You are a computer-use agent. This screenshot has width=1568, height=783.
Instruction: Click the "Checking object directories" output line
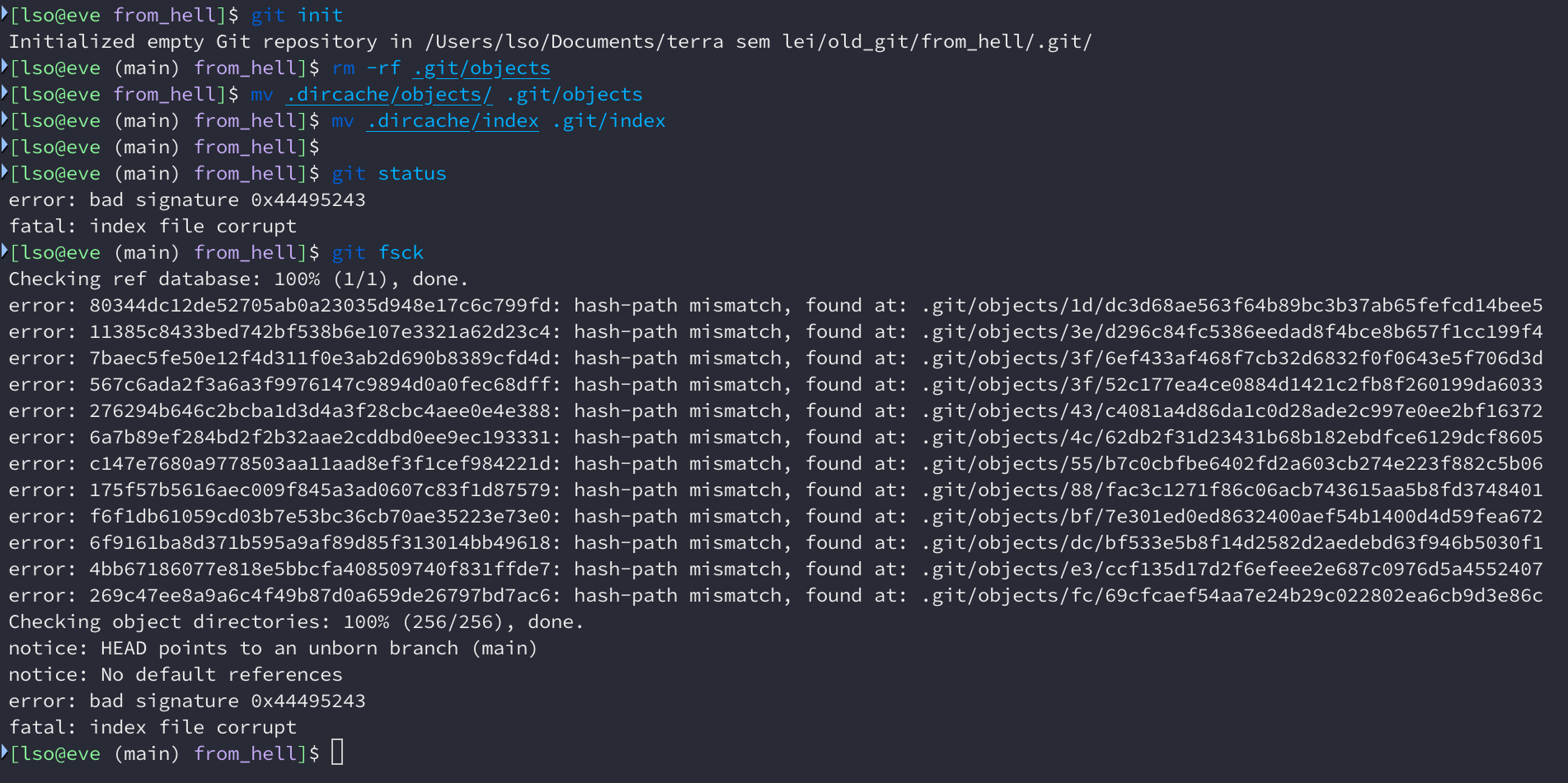[x=295, y=622]
